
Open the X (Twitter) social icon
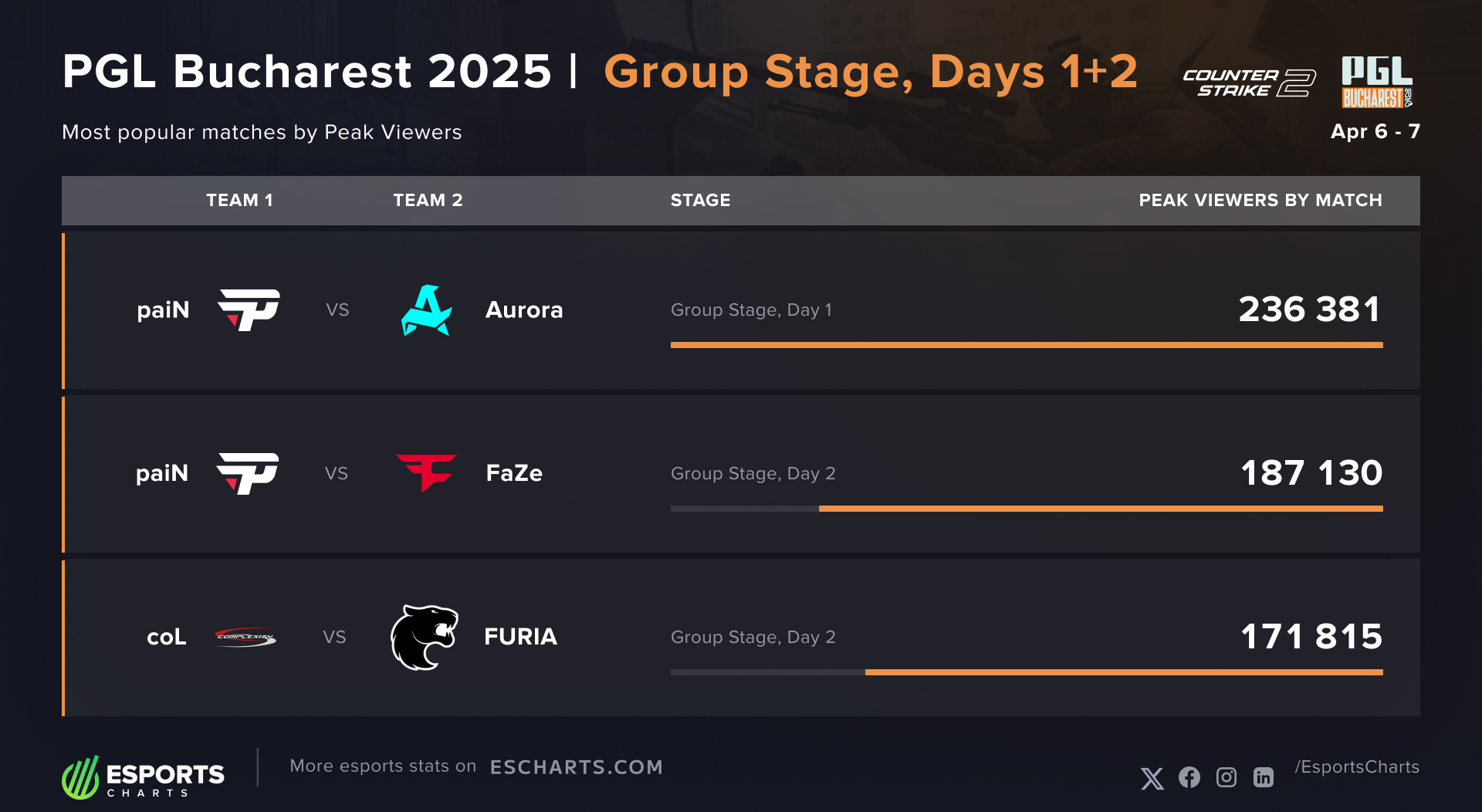pyautogui.click(x=1152, y=778)
